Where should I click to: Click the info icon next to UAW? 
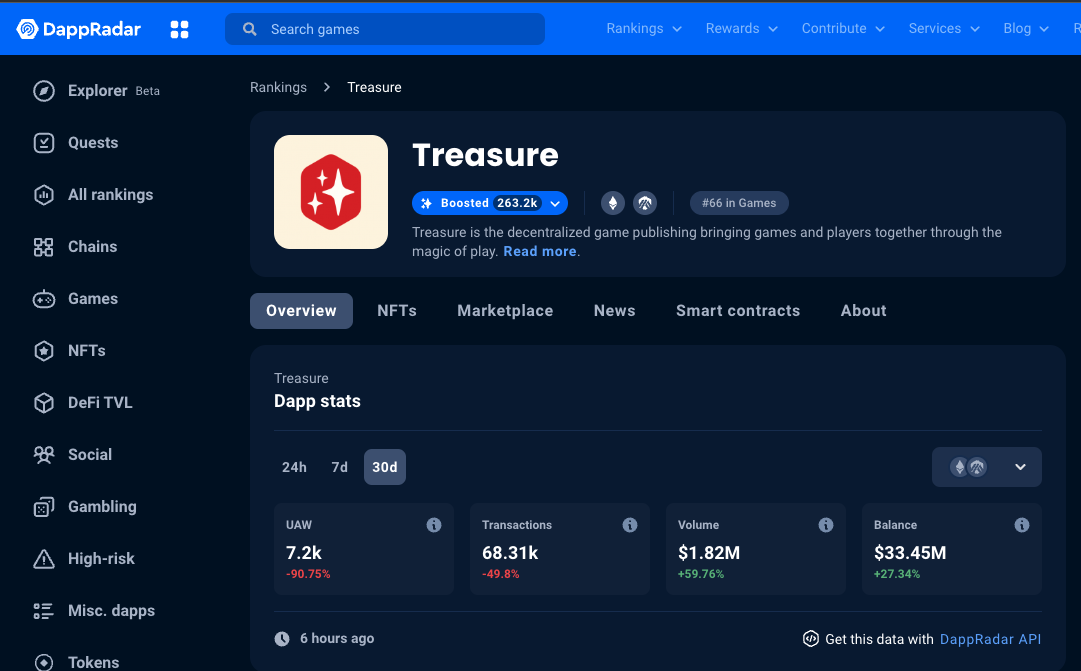coord(434,524)
